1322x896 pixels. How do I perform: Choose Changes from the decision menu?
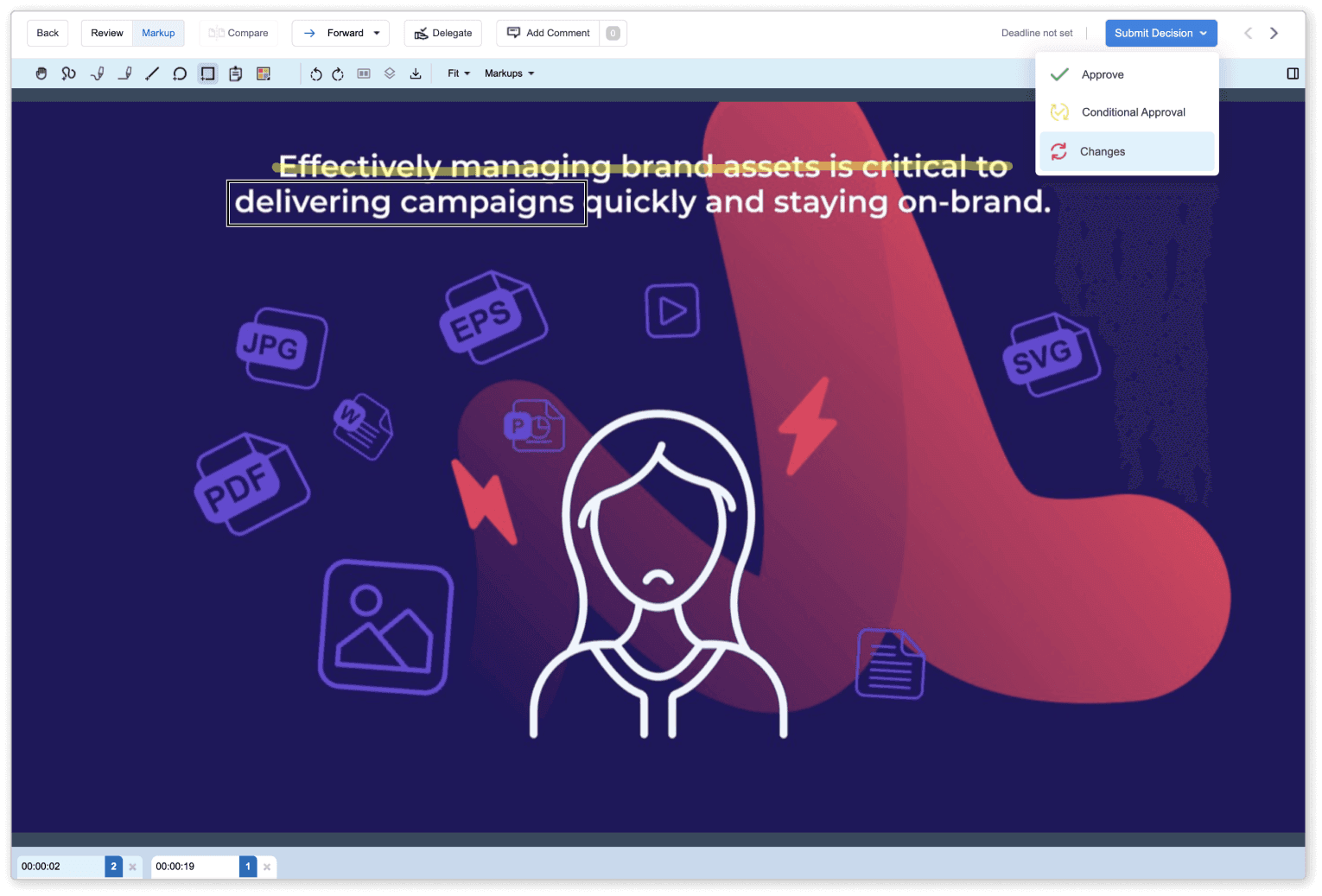[1103, 151]
